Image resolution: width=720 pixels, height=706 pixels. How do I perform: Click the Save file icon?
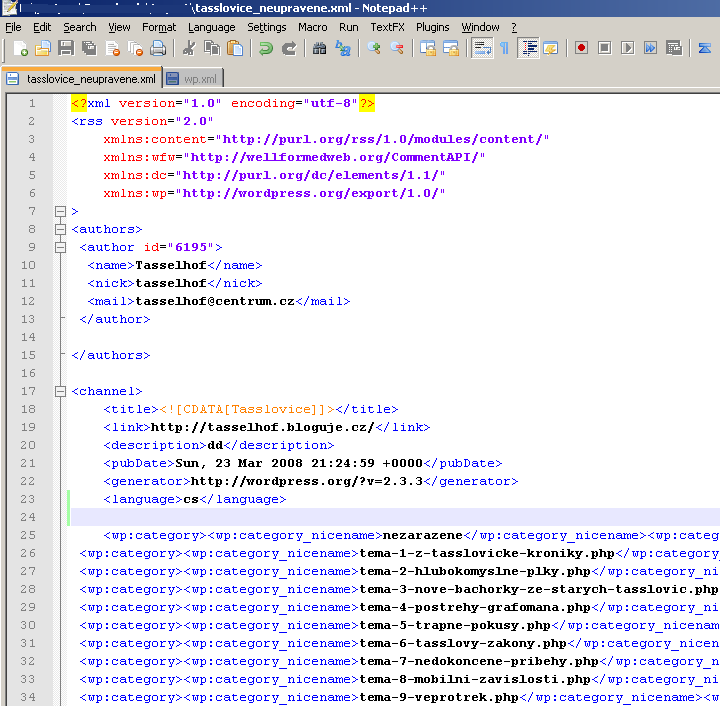[66, 48]
